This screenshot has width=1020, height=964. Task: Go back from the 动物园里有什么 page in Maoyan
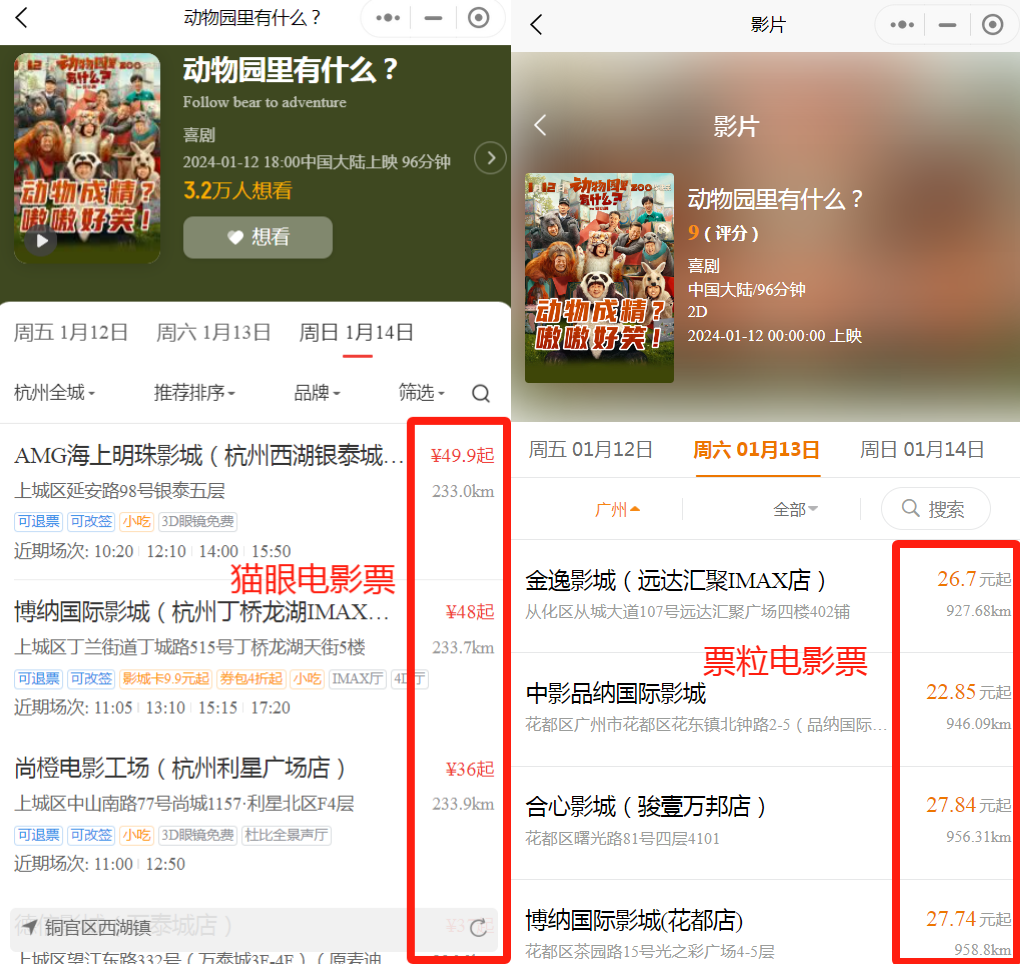click(21, 18)
